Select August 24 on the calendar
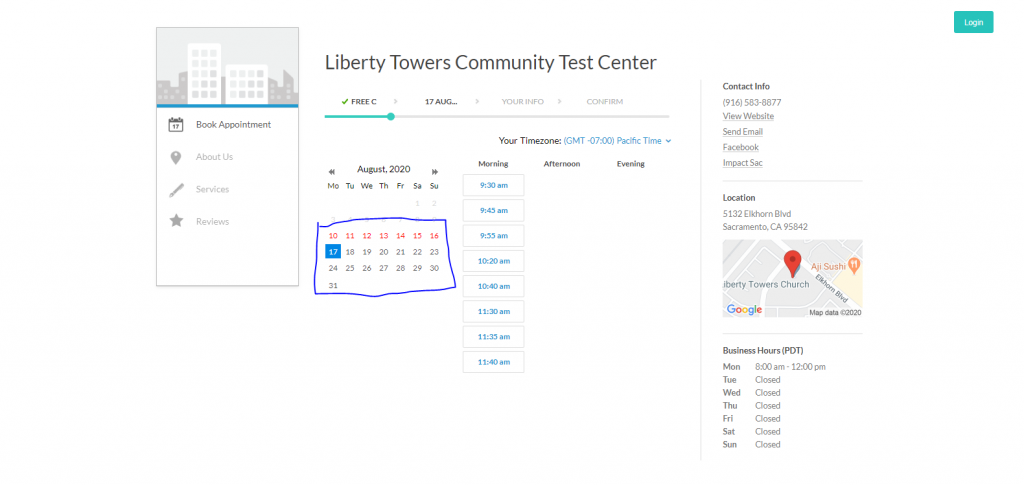 point(333,268)
